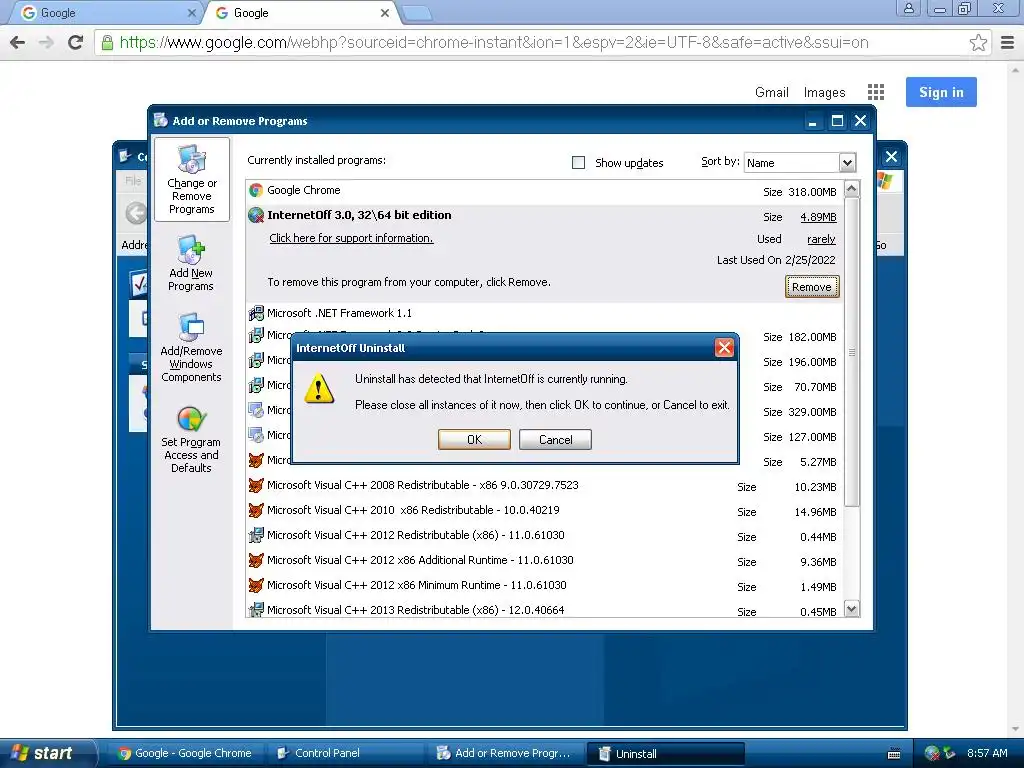Click the .NET Framework 1.1 installer icon
Screen dimensions: 1024x768
click(256, 313)
